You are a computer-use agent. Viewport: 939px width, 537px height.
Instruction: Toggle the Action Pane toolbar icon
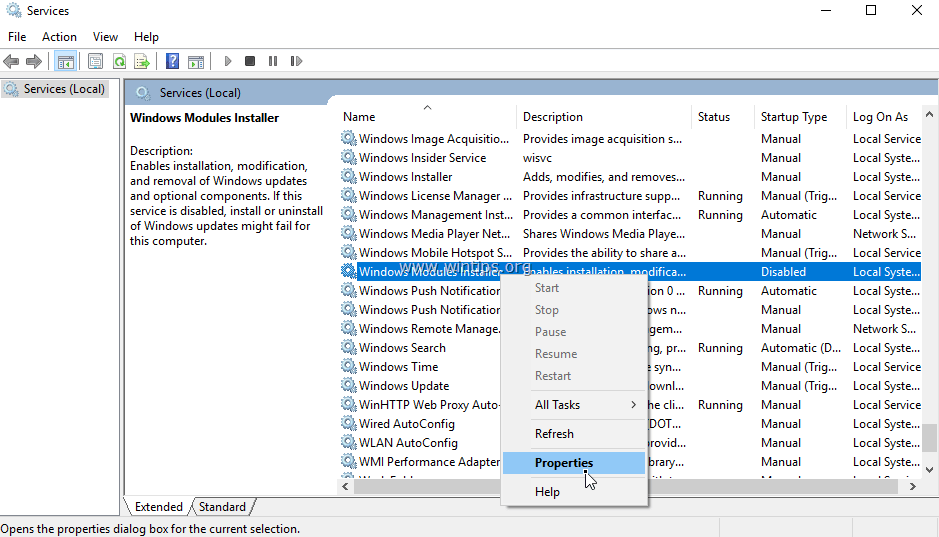pyautogui.click(x=196, y=61)
